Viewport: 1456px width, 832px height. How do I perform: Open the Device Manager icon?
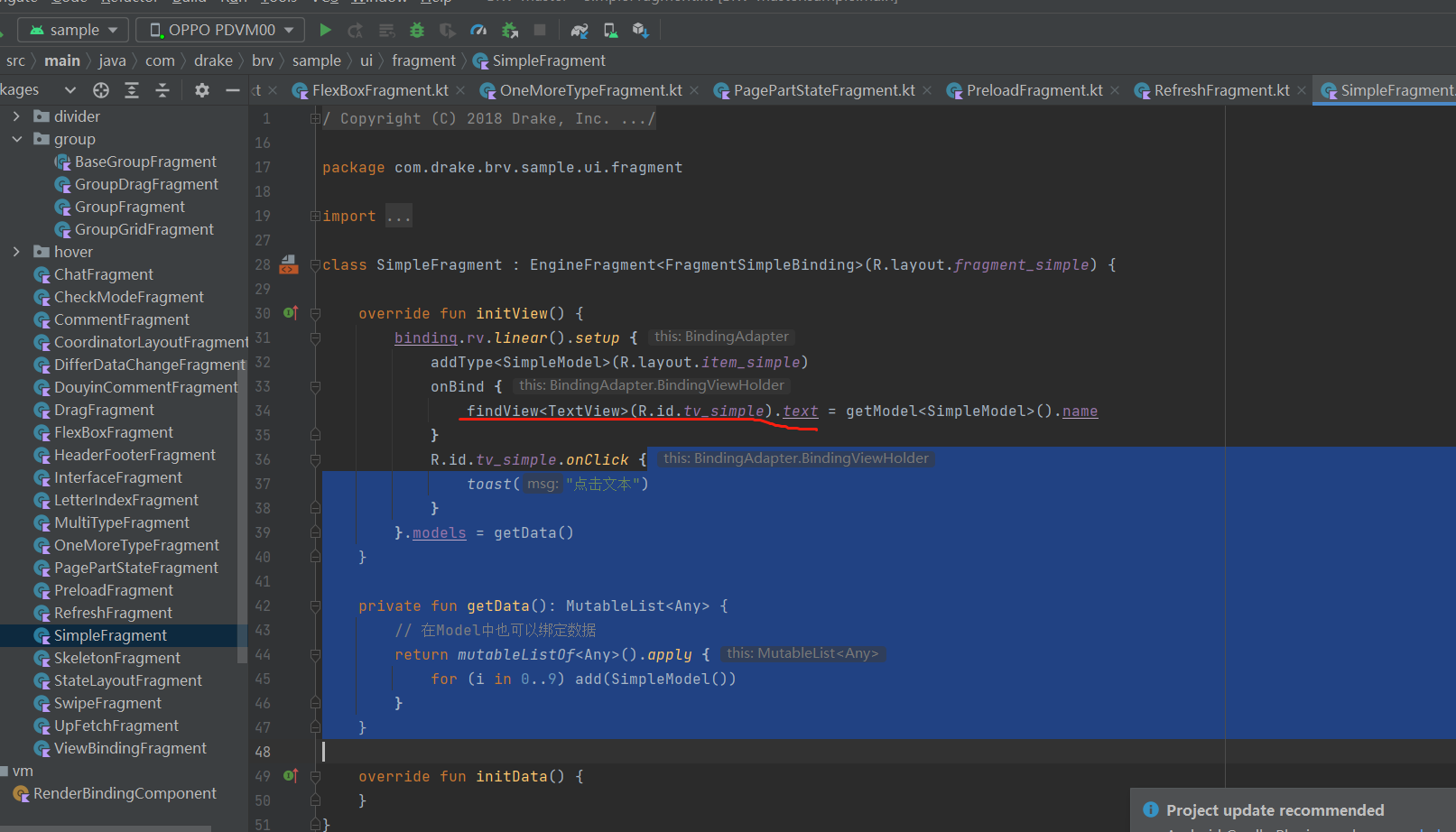click(611, 30)
